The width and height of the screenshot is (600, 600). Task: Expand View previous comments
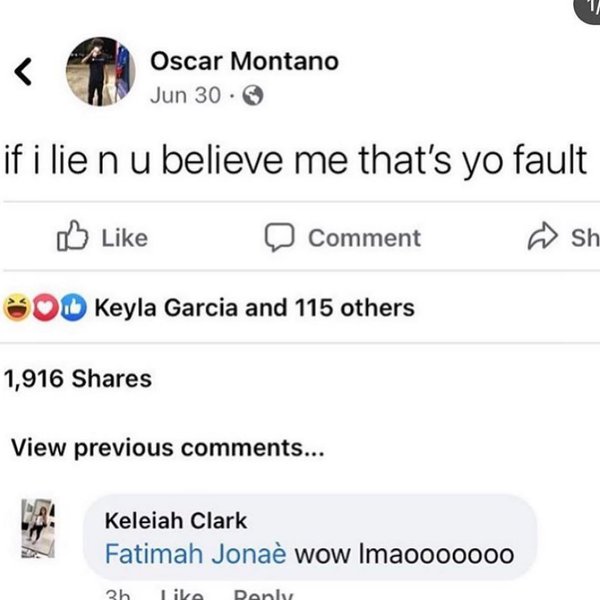pyautogui.click(x=167, y=447)
